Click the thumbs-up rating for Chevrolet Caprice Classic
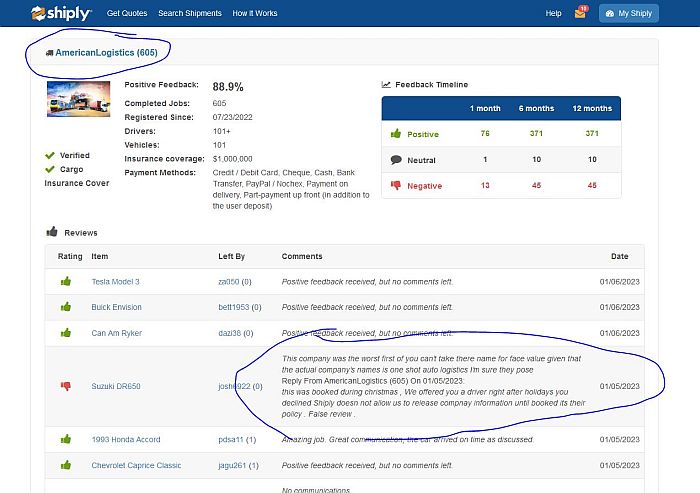The height and width of the screenshot is (493, 700). click(66, 465)
